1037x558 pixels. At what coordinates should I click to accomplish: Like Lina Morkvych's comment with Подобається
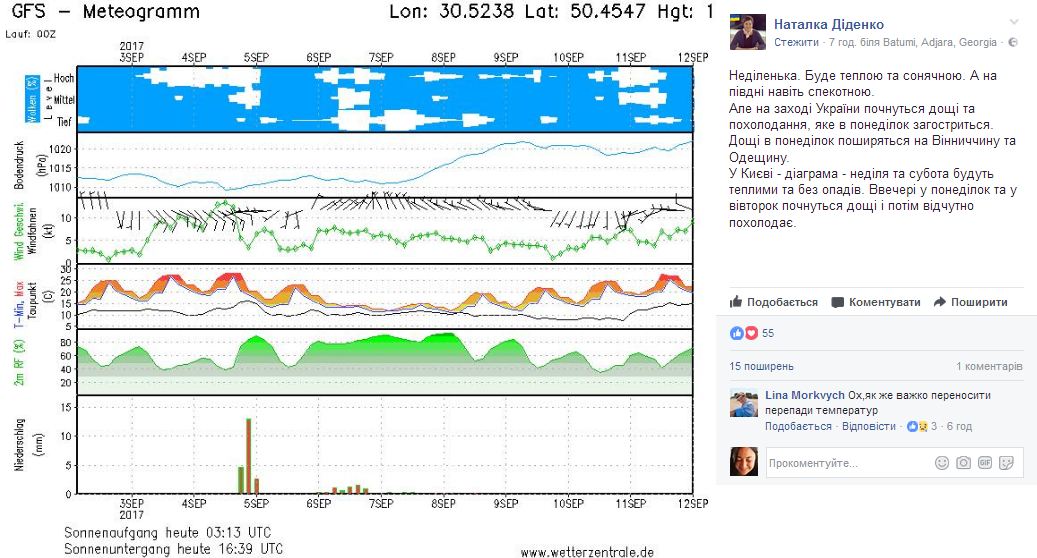(x=798, y=426)
